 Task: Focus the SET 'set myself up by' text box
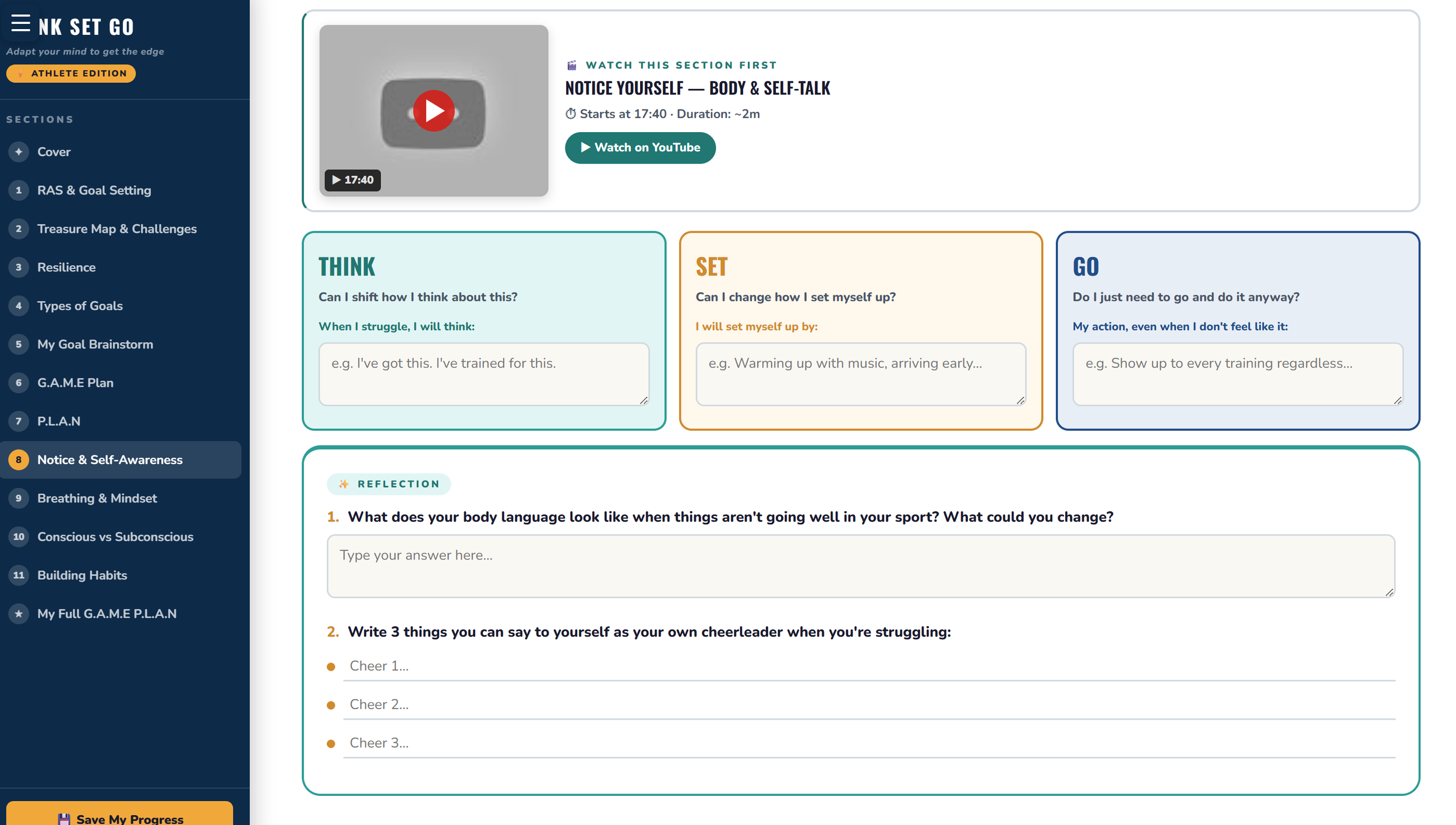coord(860,374)
